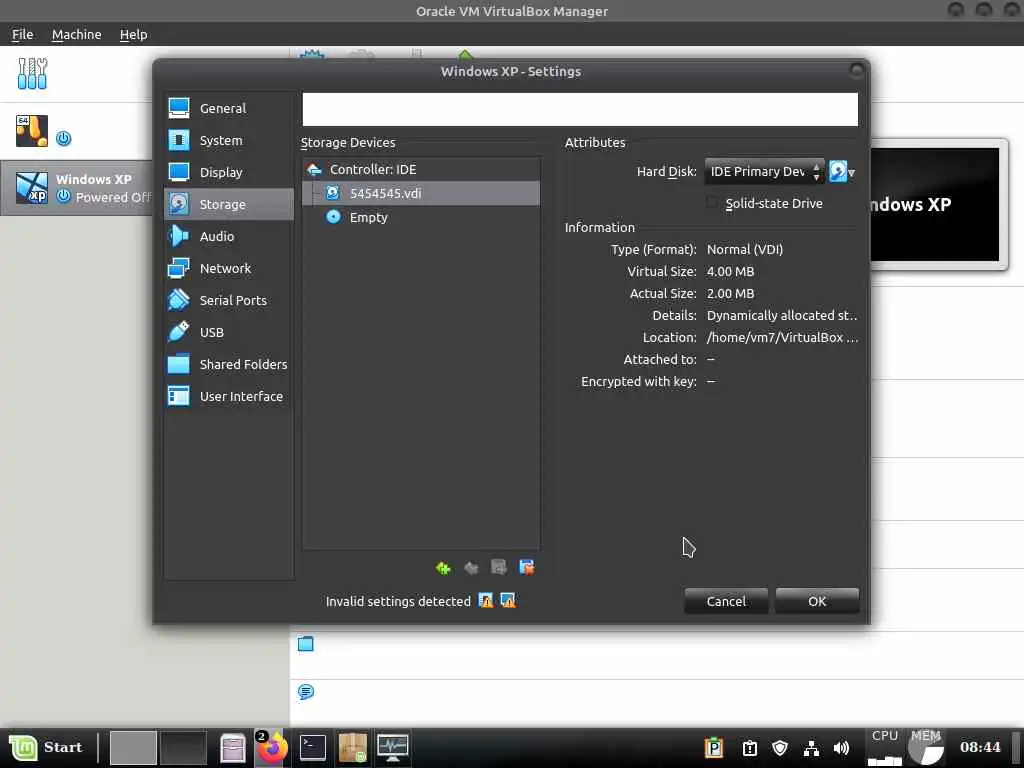
Task: Click the Add Attachment icon
Action: (499, 568)
